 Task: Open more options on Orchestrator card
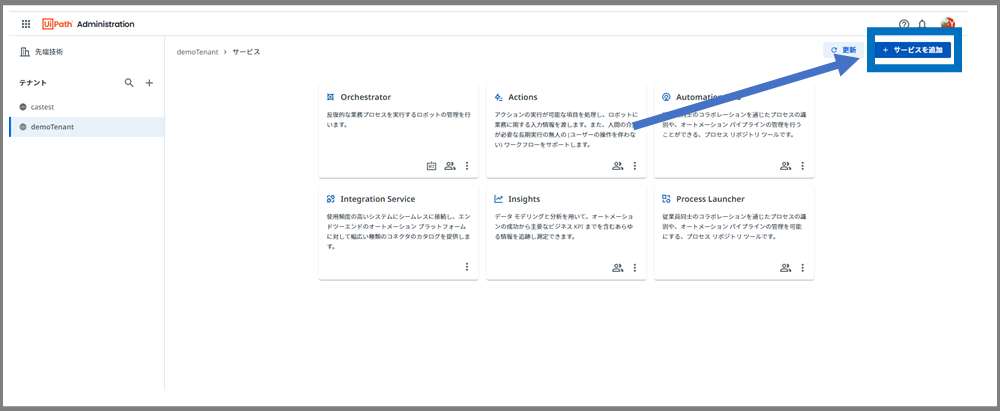467,166
